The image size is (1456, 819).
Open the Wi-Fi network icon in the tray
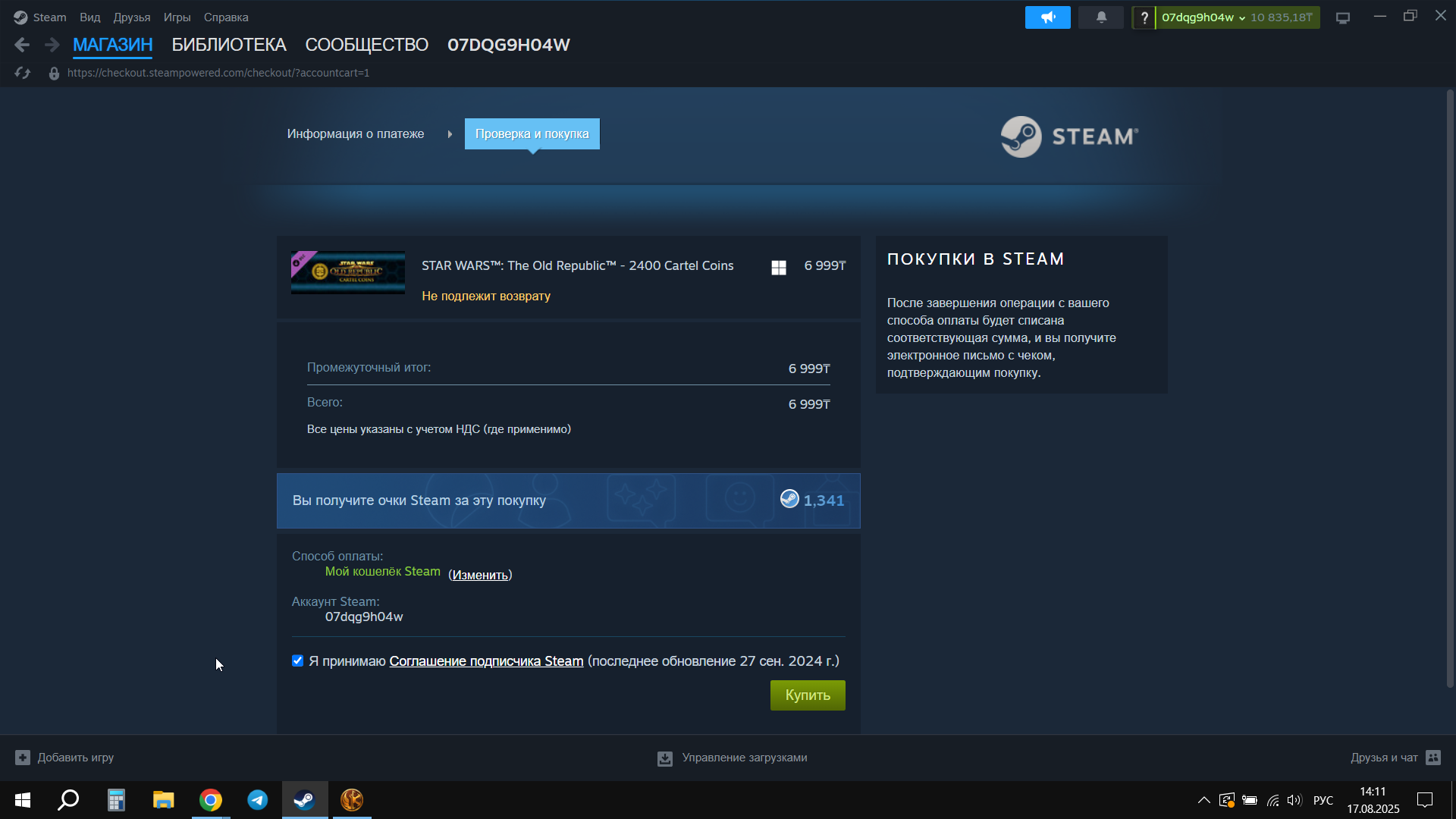(x=1273, y=800)
